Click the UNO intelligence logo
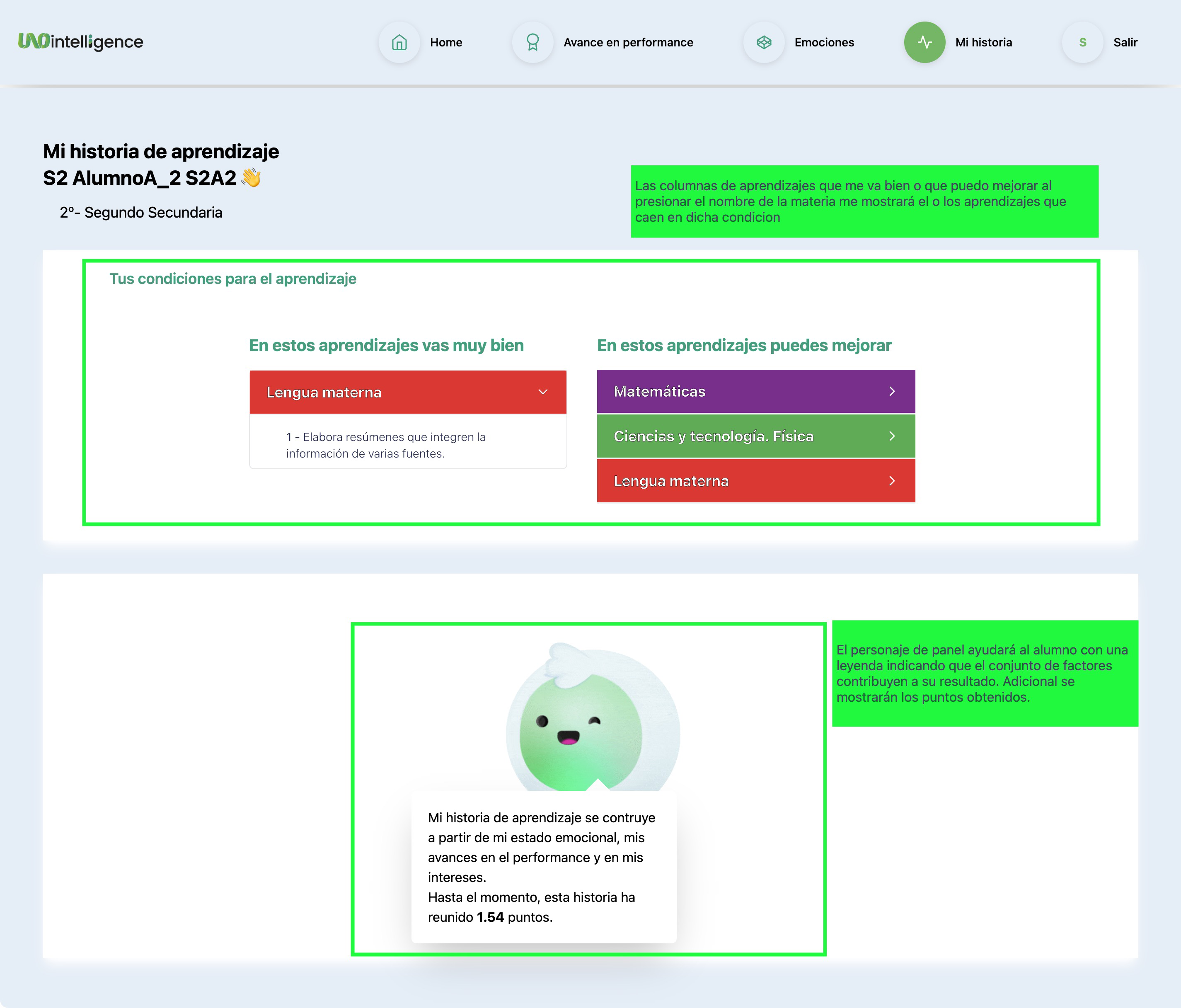This screenshot has height=1008, width=1181. 80,41
